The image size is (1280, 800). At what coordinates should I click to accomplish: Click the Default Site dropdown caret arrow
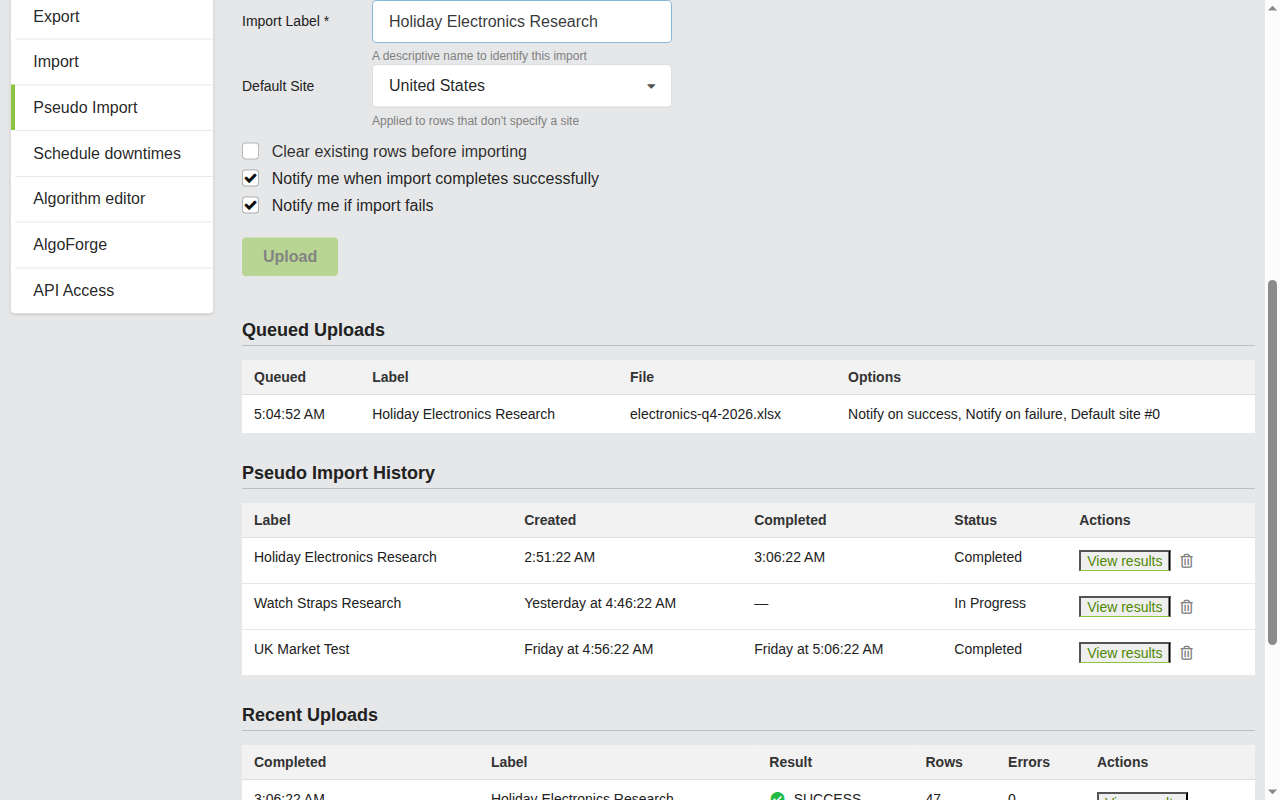pos(650,86)
